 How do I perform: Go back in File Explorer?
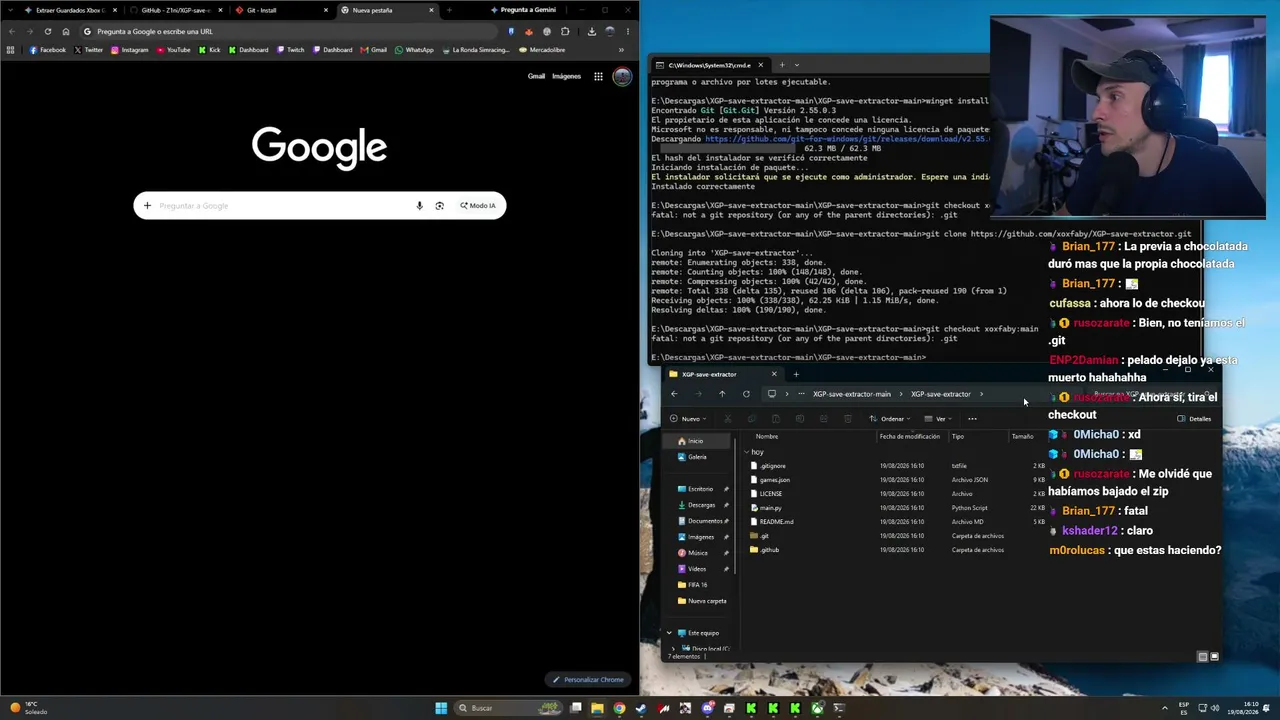tap(674, 394)
